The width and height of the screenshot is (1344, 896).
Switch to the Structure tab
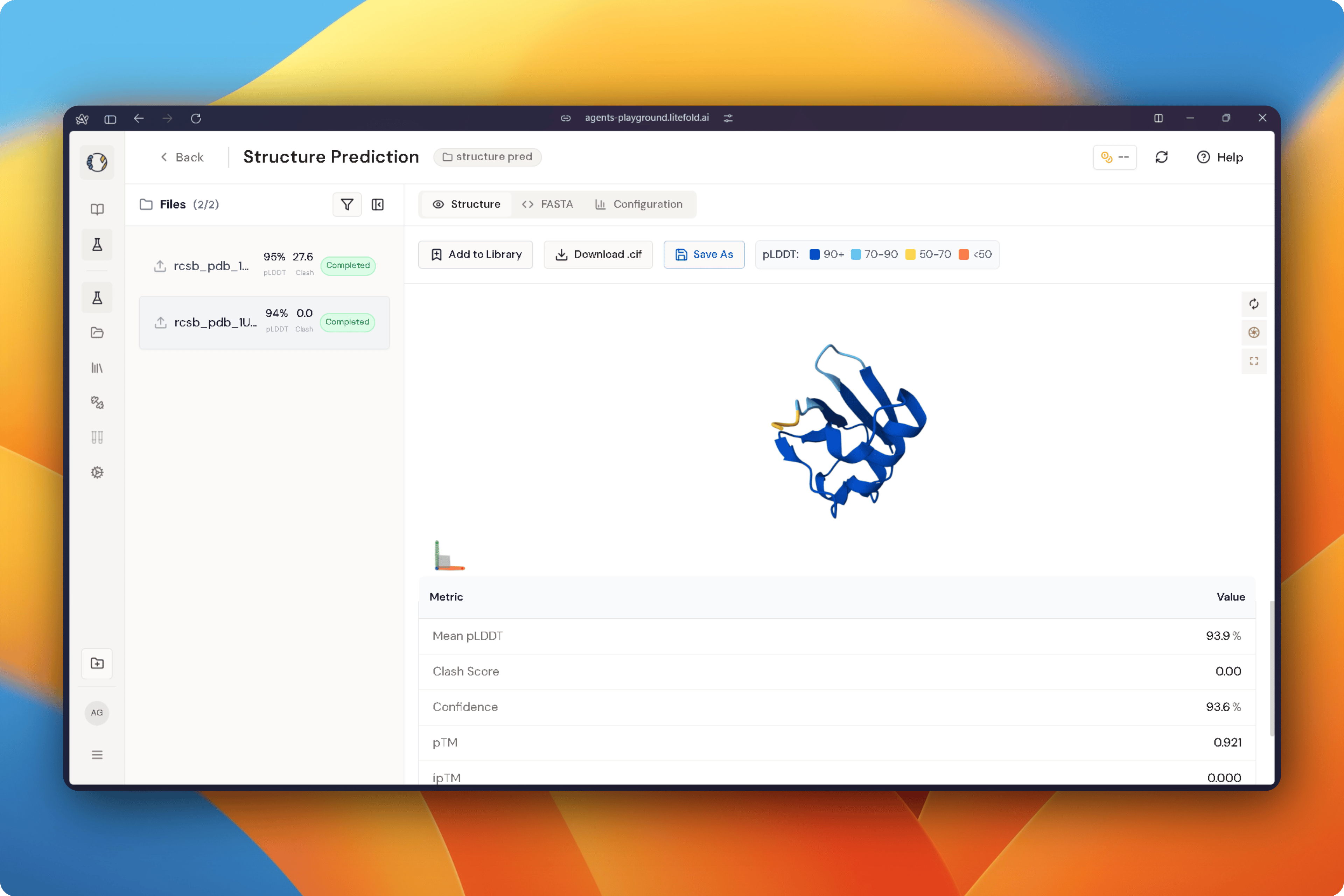(466, 204)
